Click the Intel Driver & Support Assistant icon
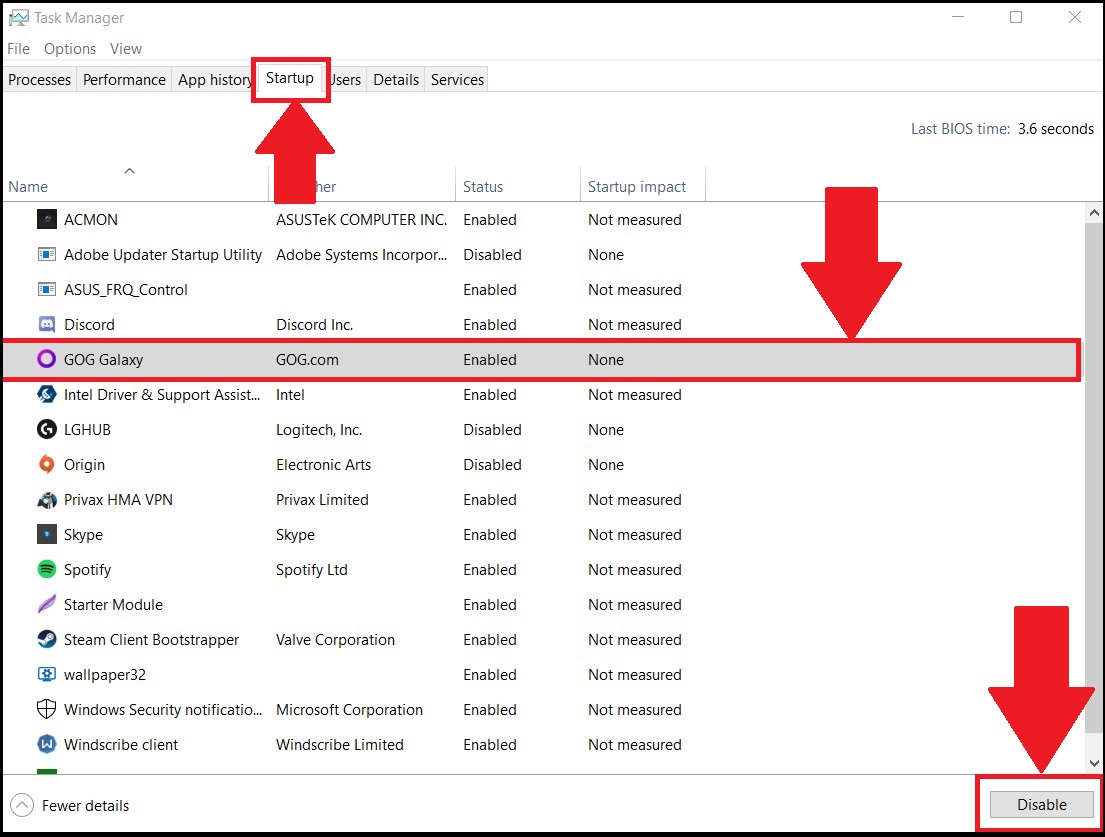The width and height of the screenshot is (1105, 837). click(47, 395)
